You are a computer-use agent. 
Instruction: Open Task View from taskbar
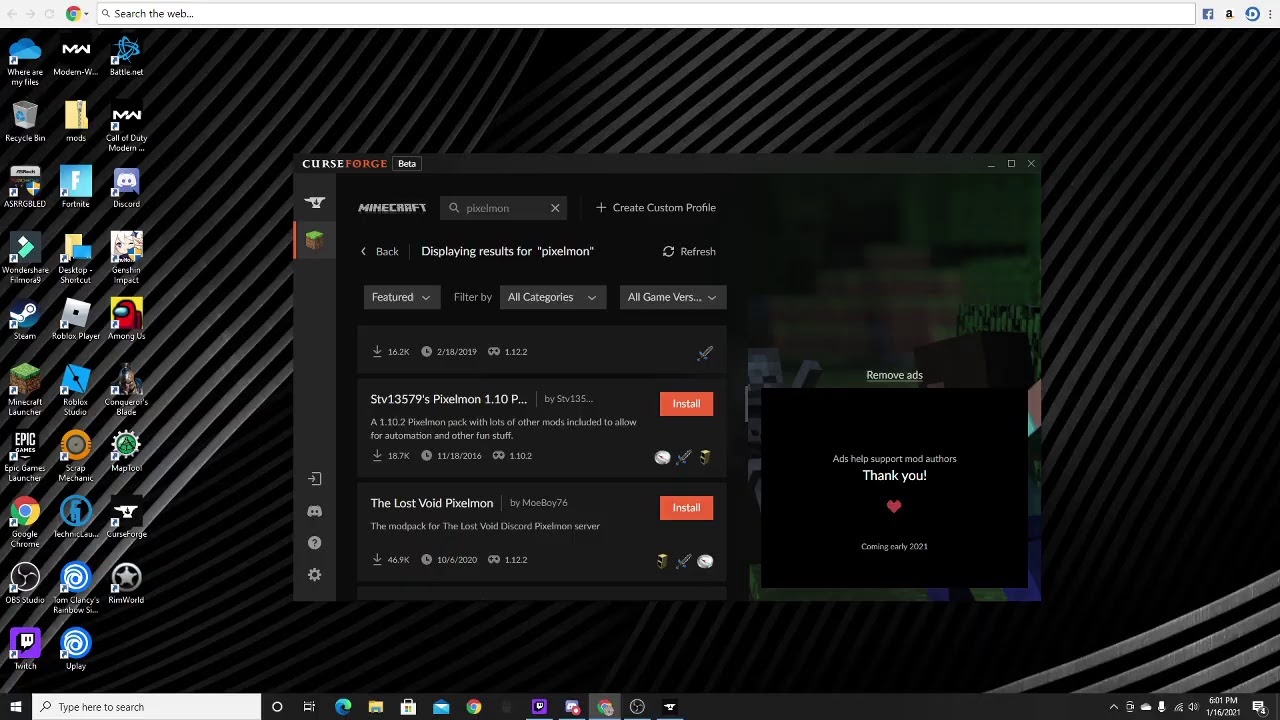pos(309,707)
